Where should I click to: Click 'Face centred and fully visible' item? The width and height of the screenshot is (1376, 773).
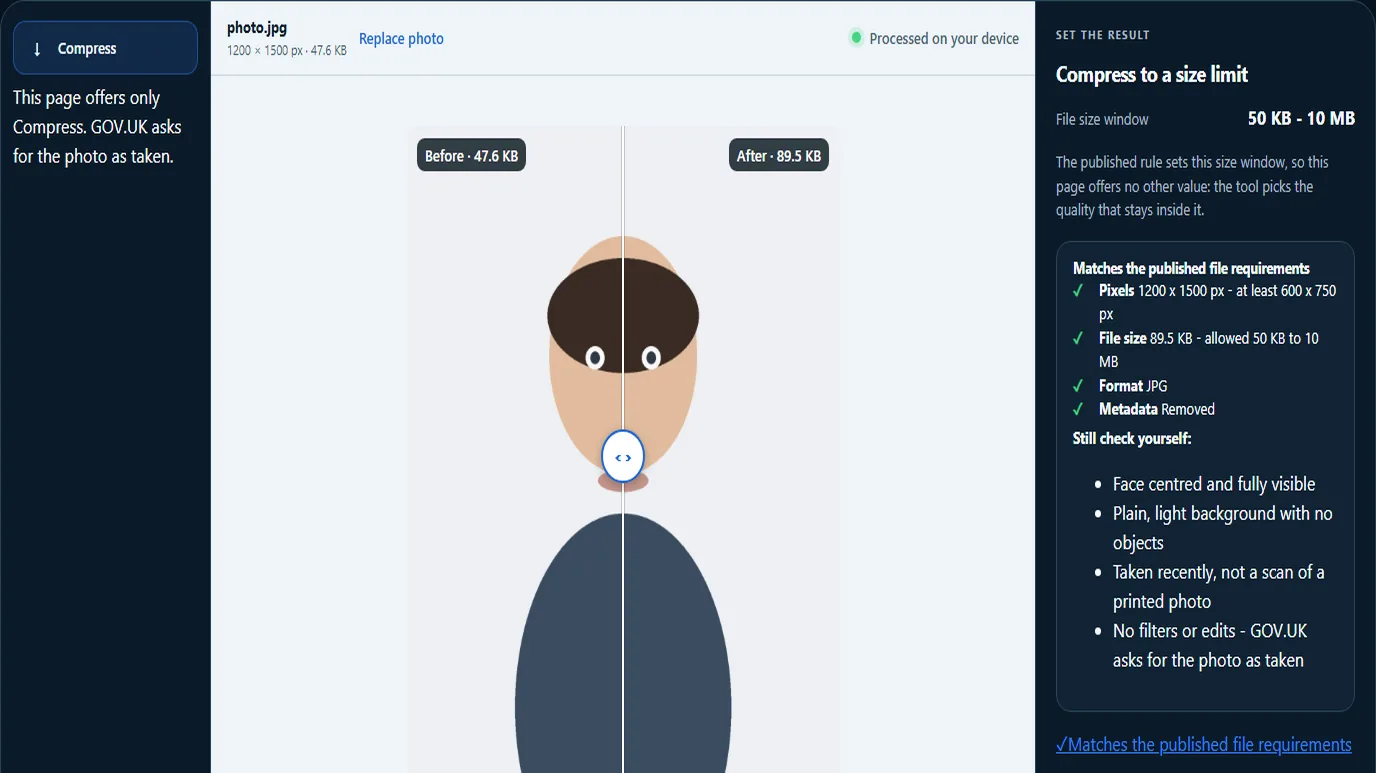point(1214,484)
